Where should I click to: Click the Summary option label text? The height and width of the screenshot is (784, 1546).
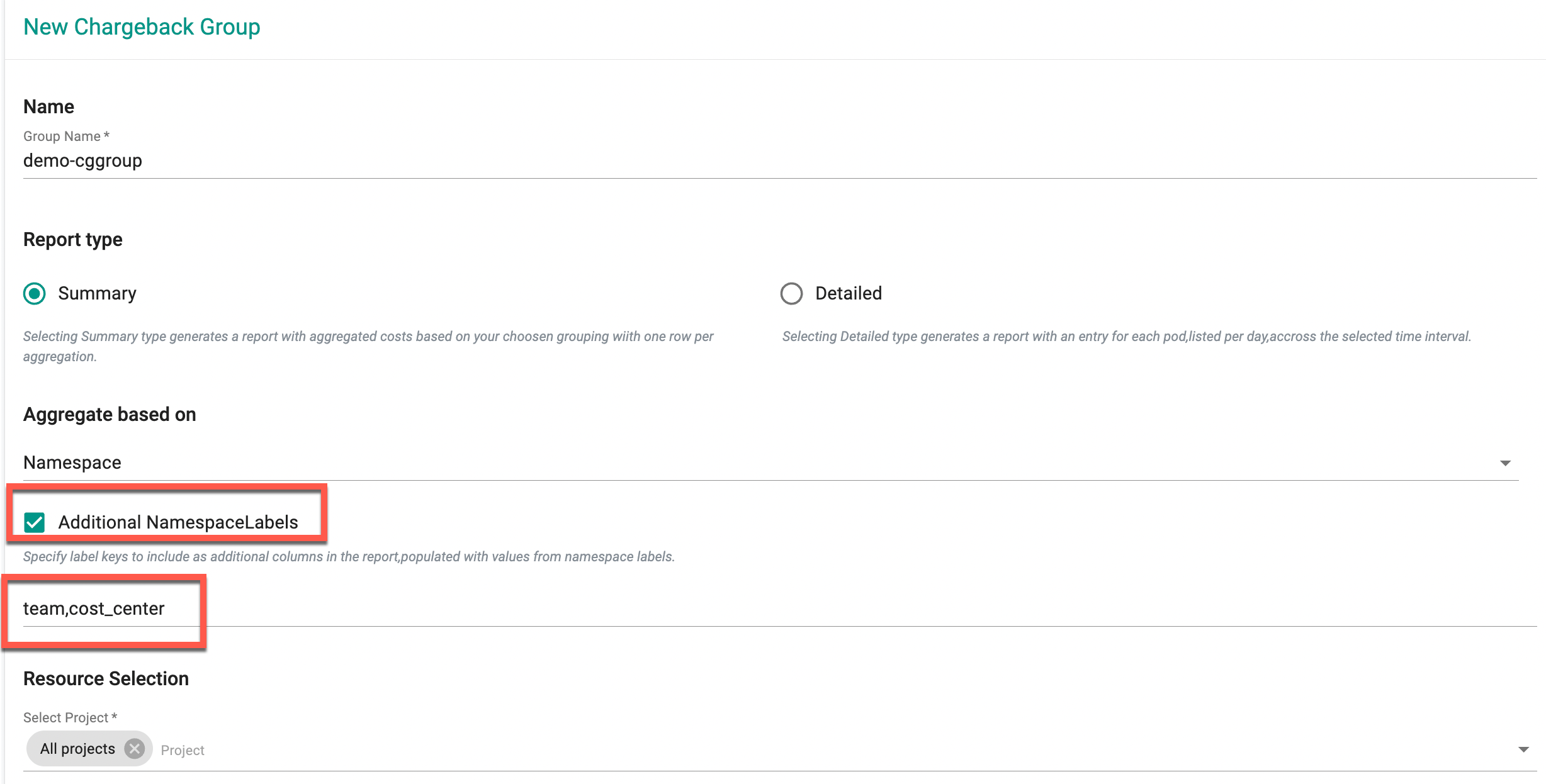[97, 294]
